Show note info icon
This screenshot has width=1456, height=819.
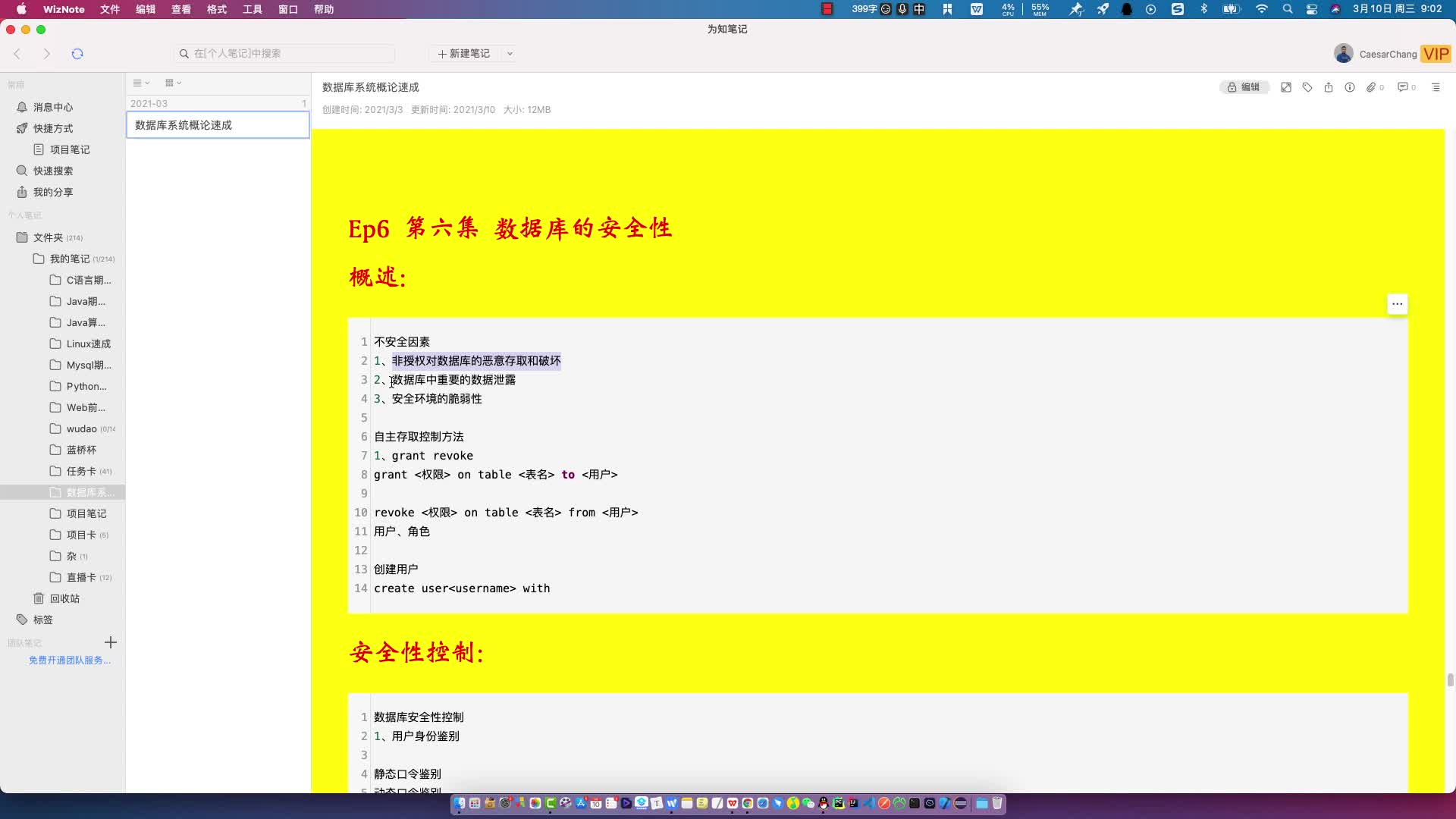(1350, 87)
